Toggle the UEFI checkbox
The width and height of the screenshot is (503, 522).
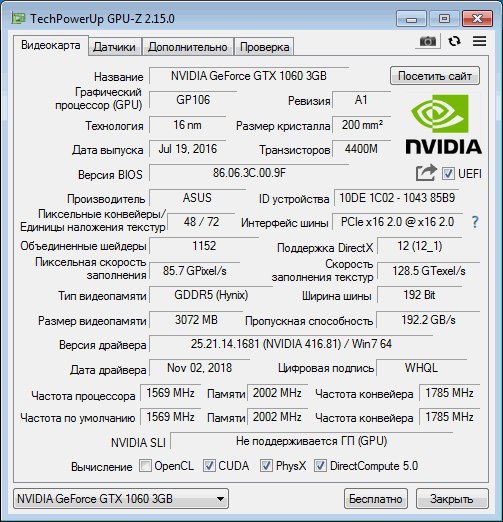(x=448, y=174)
